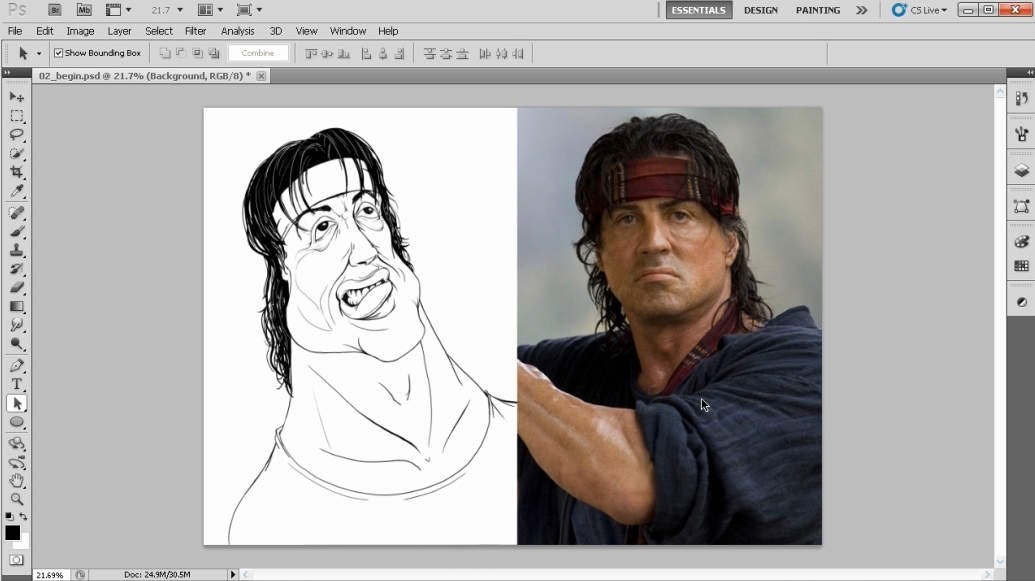Select the Ellipse shape tool

tap(17, 422)
